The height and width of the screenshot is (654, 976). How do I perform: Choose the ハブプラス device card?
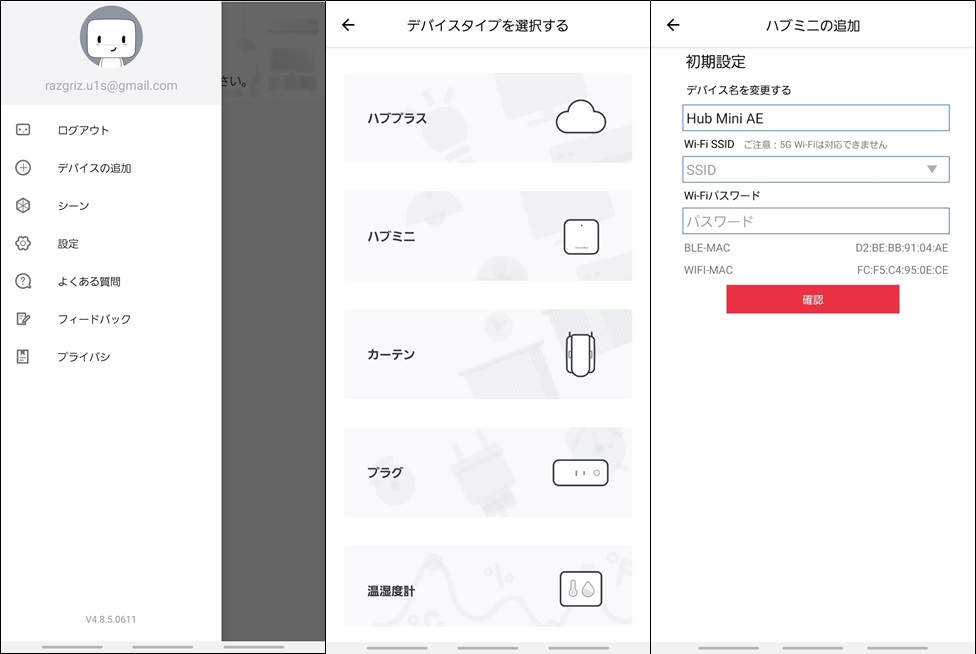point(488,118)
